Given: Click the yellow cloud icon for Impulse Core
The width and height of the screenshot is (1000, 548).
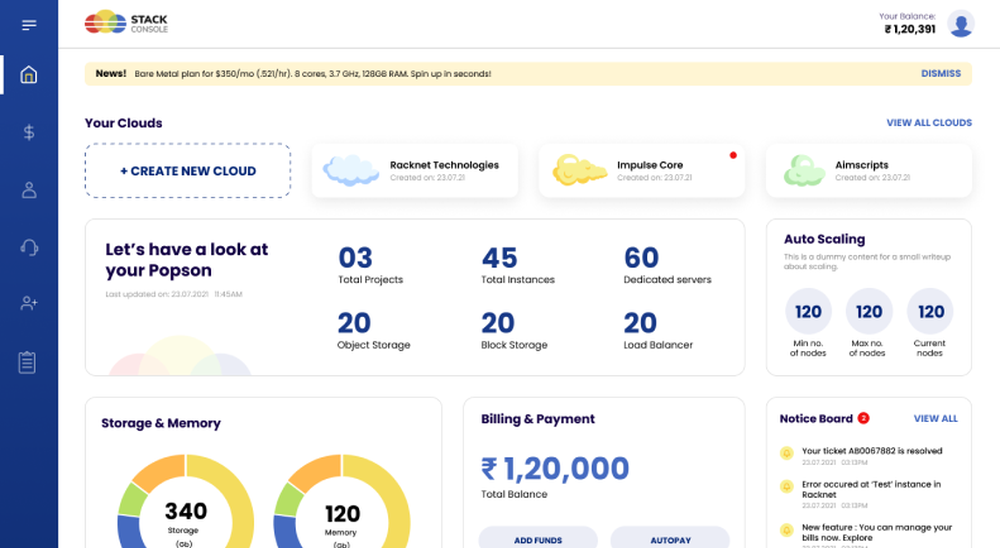Looking at the screenshot, I should (578, 170).
